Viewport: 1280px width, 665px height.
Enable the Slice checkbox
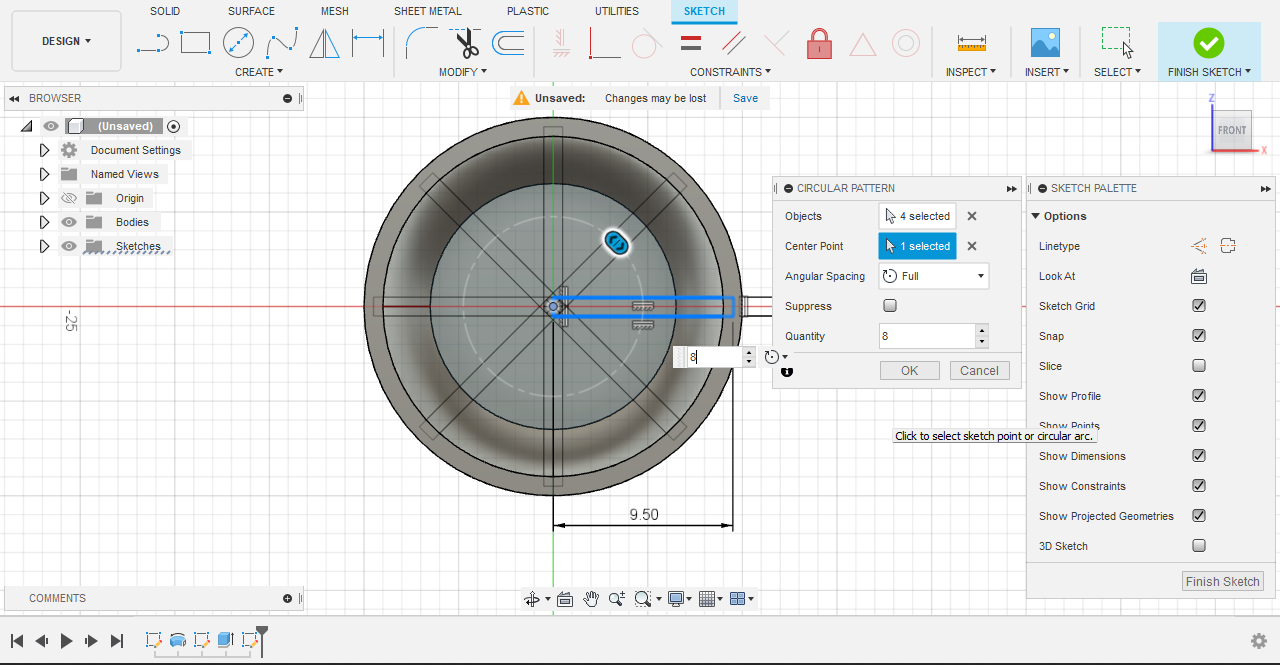pyautogui.click(x=1199, y=366)
